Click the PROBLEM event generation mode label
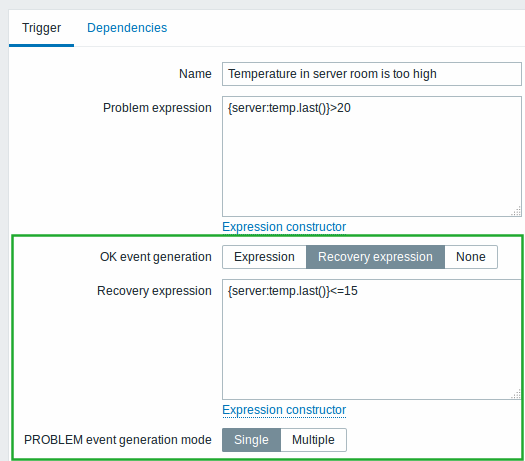Screen dimensions: 525x461 (118, 440)
